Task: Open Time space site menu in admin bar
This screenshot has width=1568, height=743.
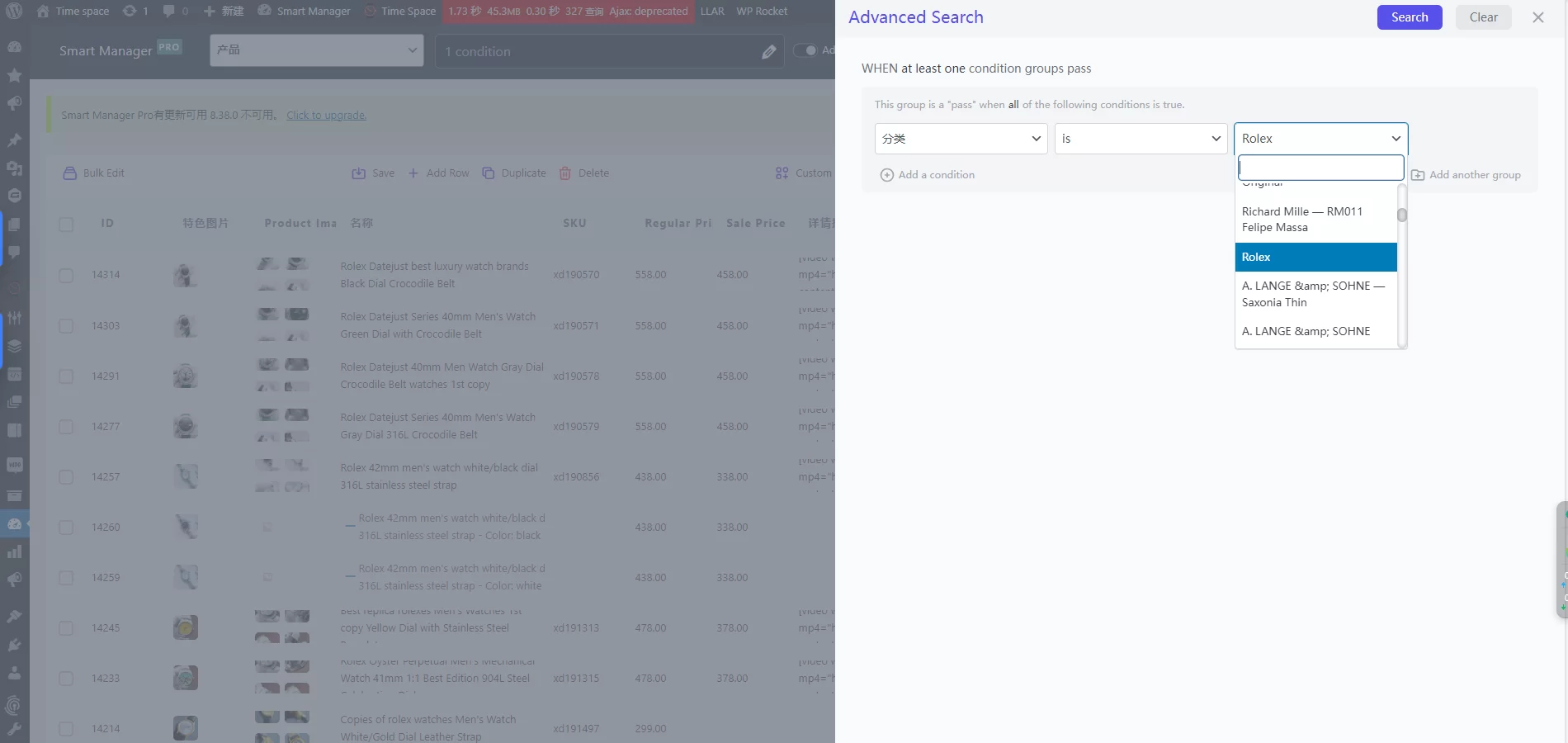Action: [x=73, y=11]
